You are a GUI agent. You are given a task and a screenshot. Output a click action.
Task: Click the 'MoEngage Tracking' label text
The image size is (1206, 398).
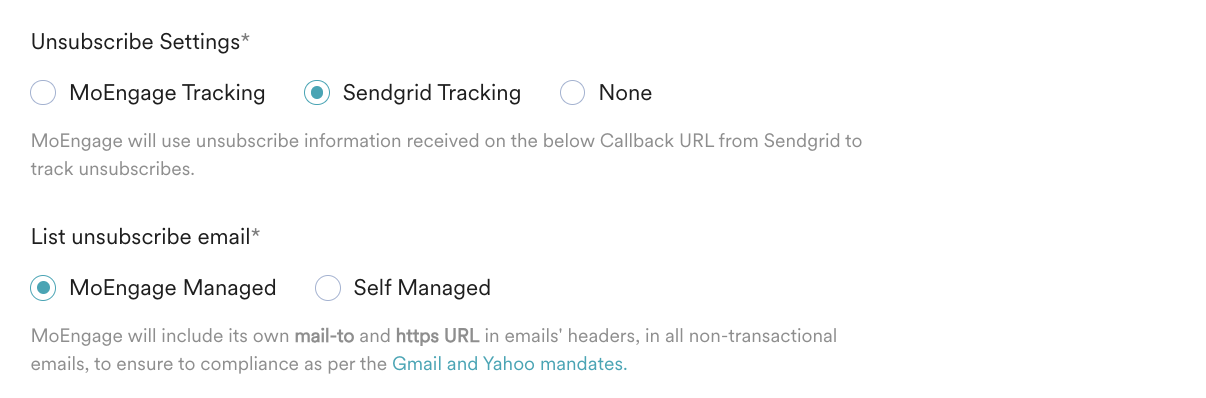click(167, 93)
